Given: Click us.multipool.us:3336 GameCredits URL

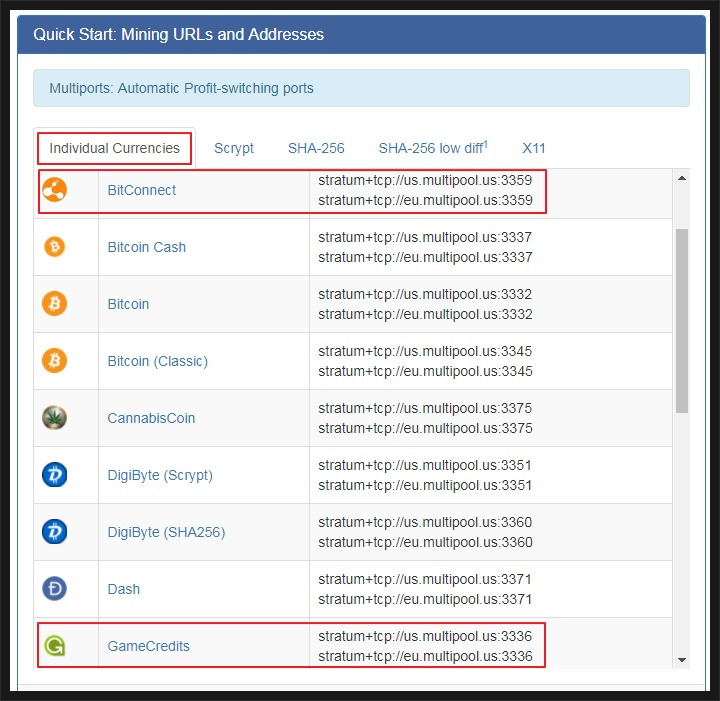Looking at the screenshot, I should point(425,636).
